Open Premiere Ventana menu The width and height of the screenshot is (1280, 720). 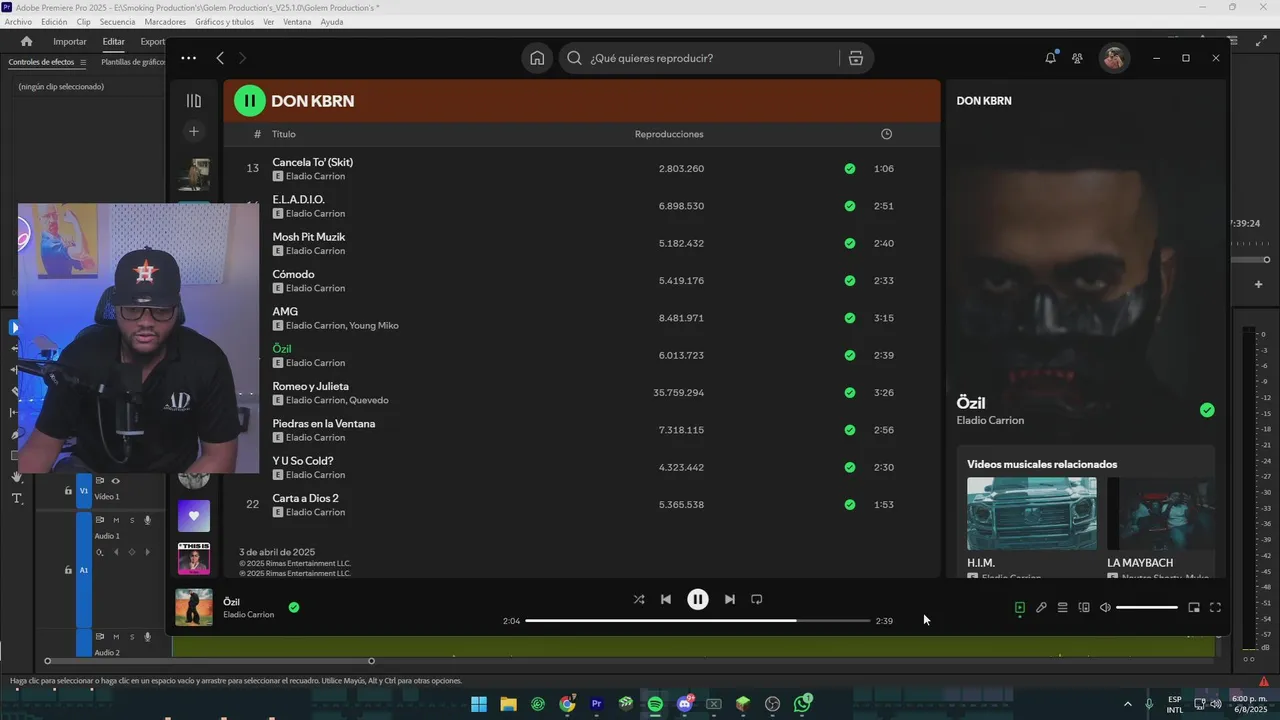tap(297, 22)
